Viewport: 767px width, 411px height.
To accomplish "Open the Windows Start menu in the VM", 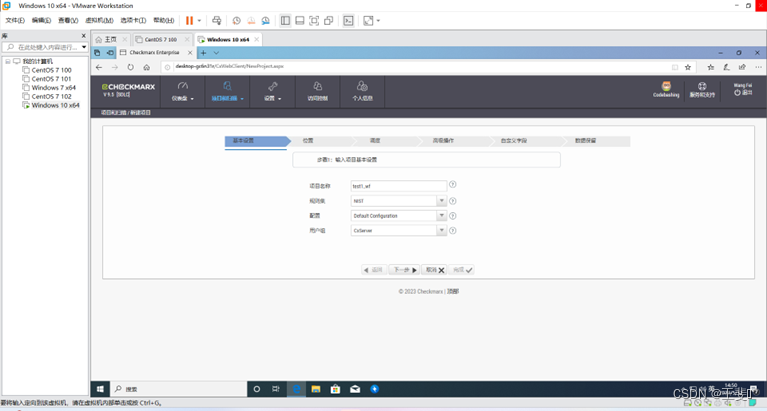I will [x=100, y=389].
